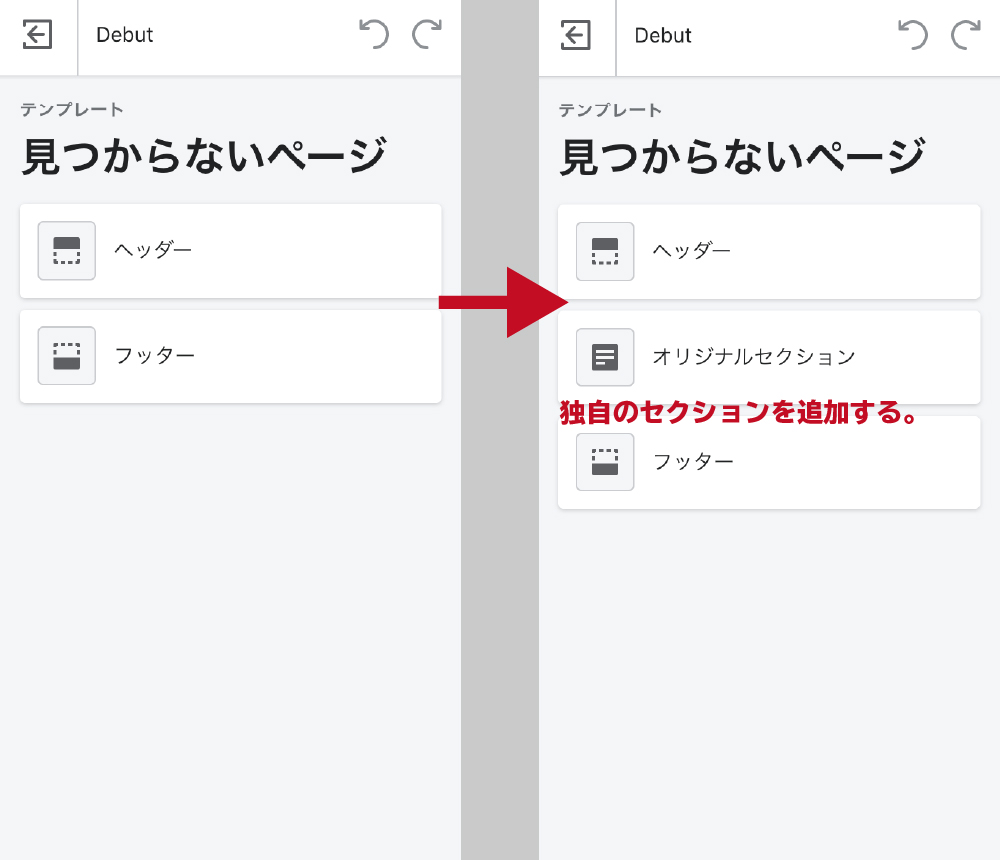The height and width of the screenshot is (860, 1000).
Task: Click the 見つからないページ heading in left panel
Action: tap(204, 157)
